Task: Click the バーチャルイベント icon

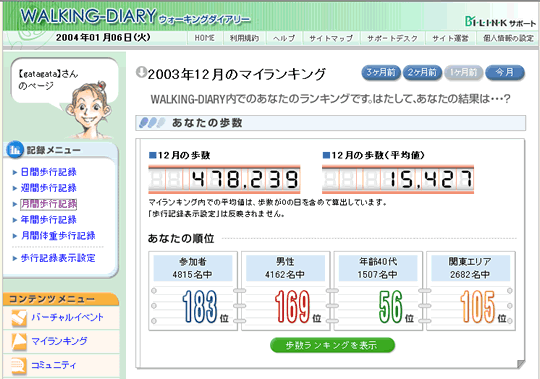Action: point(19,318)
